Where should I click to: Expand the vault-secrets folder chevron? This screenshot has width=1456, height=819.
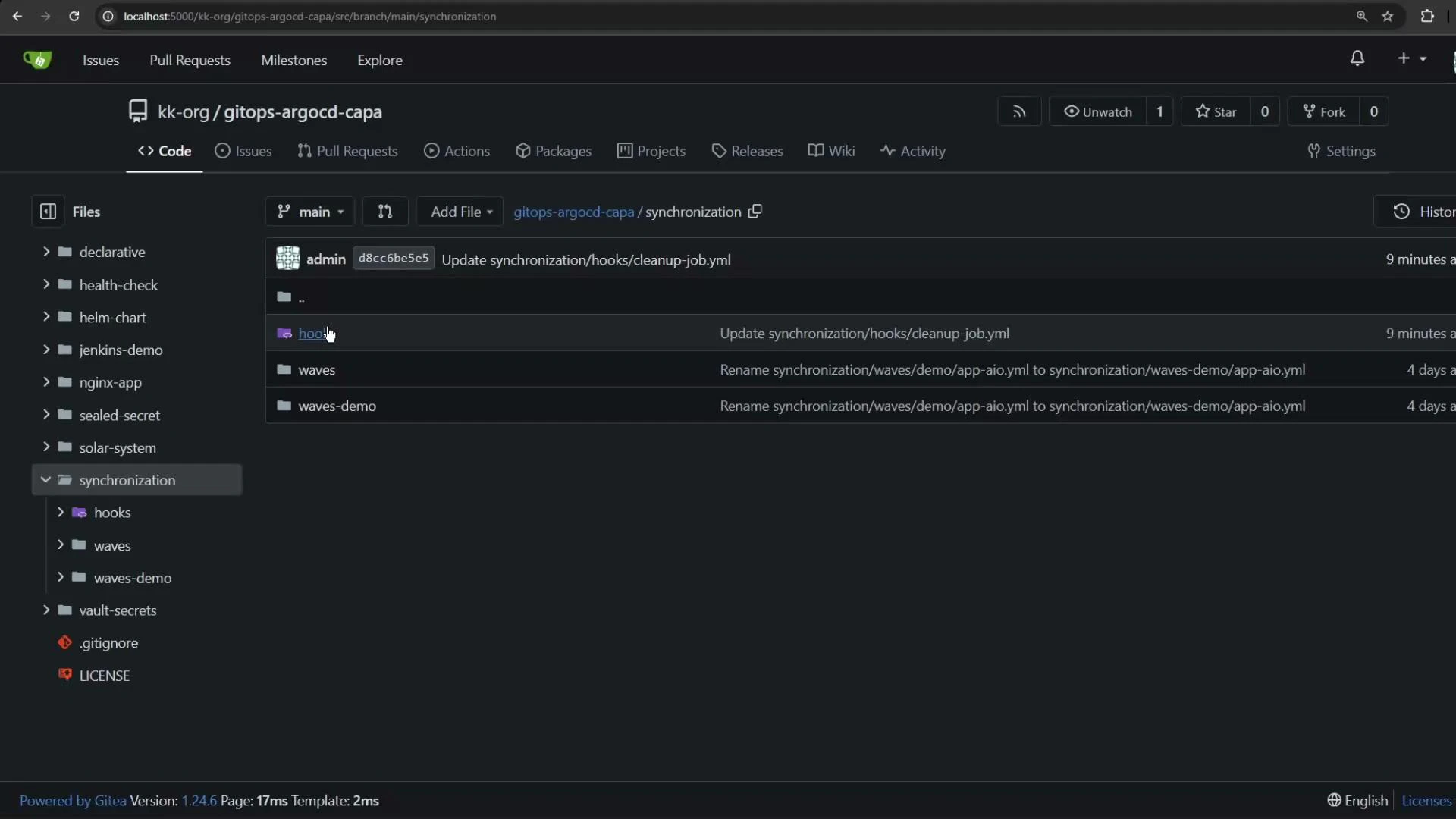pos(46,610)
